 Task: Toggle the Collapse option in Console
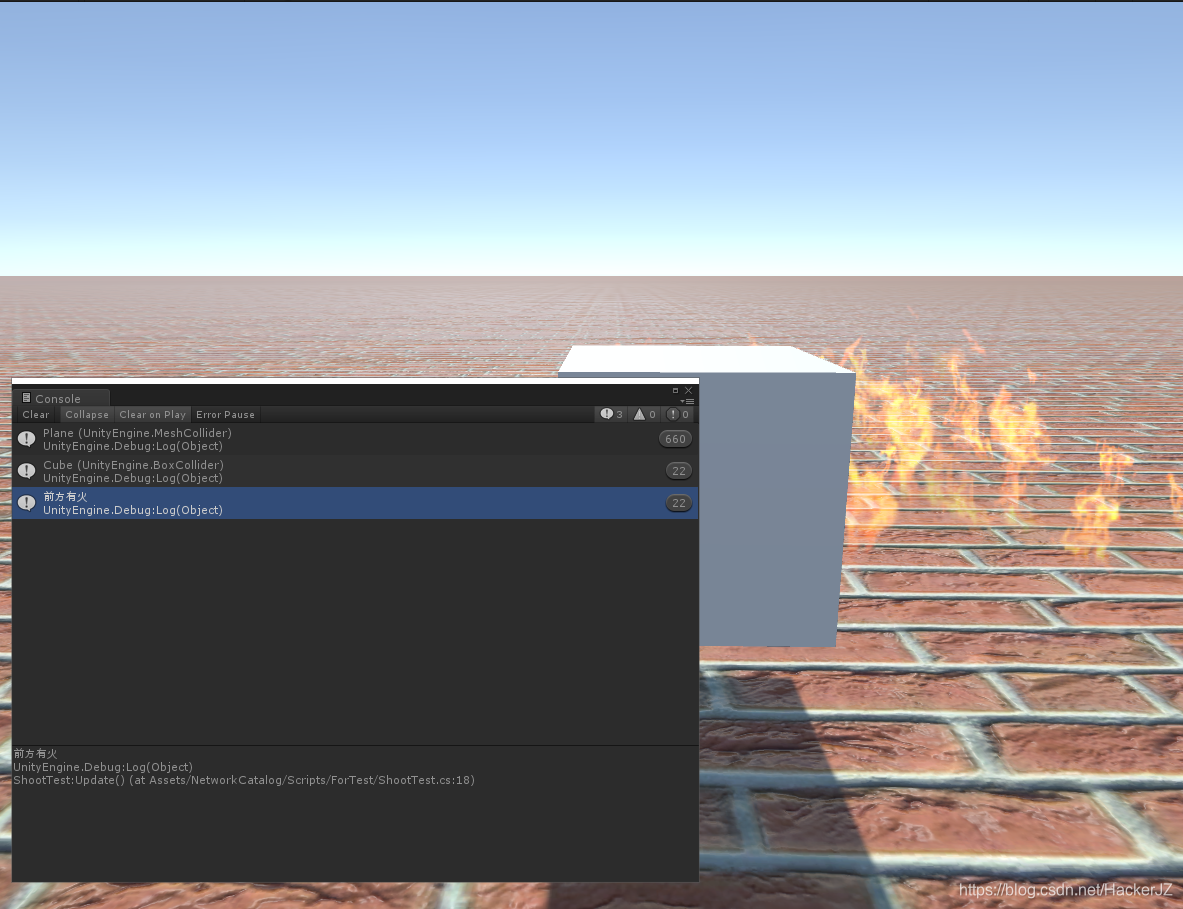(x=87, y=415)
